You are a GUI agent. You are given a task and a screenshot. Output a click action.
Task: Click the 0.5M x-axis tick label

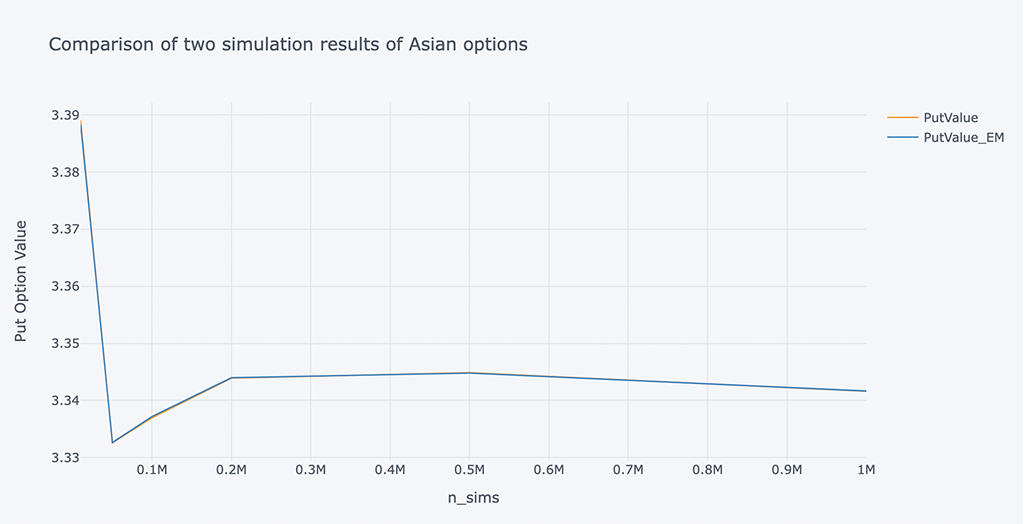469,470
